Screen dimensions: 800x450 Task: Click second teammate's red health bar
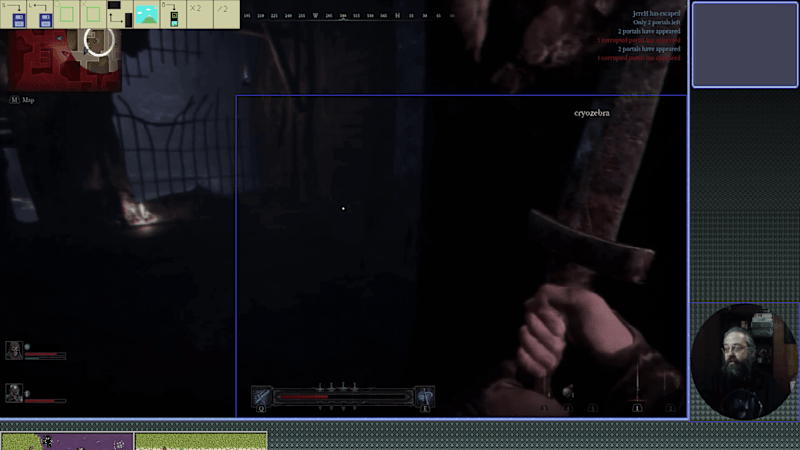[x=45, y=401]
